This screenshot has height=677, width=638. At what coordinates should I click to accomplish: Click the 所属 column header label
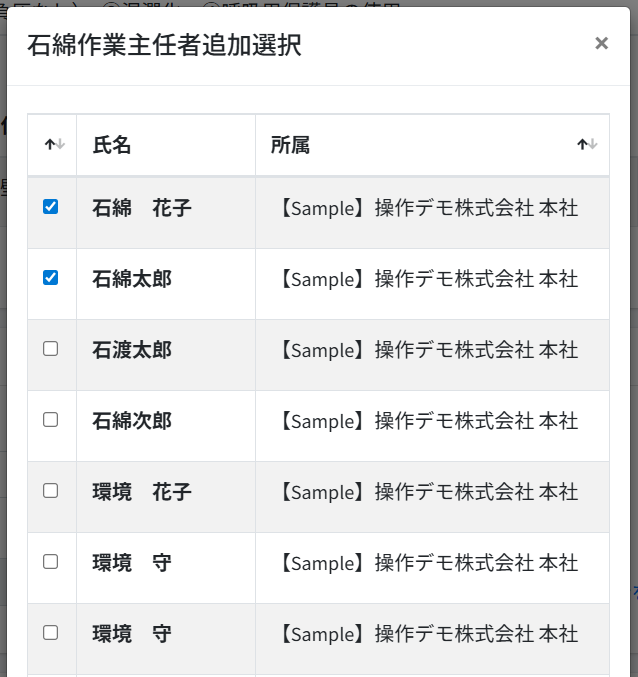(x=290, y=145)
